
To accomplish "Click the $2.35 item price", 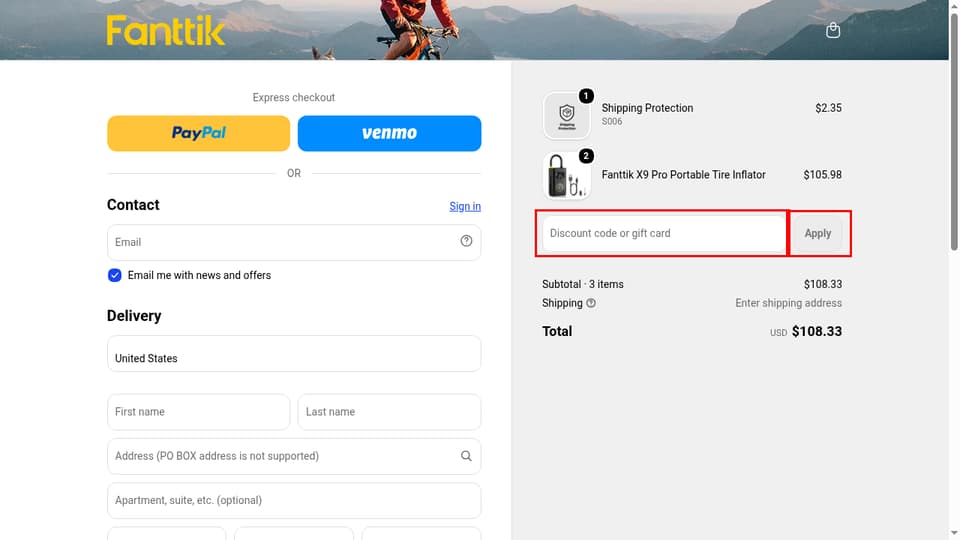I will 828,108.
